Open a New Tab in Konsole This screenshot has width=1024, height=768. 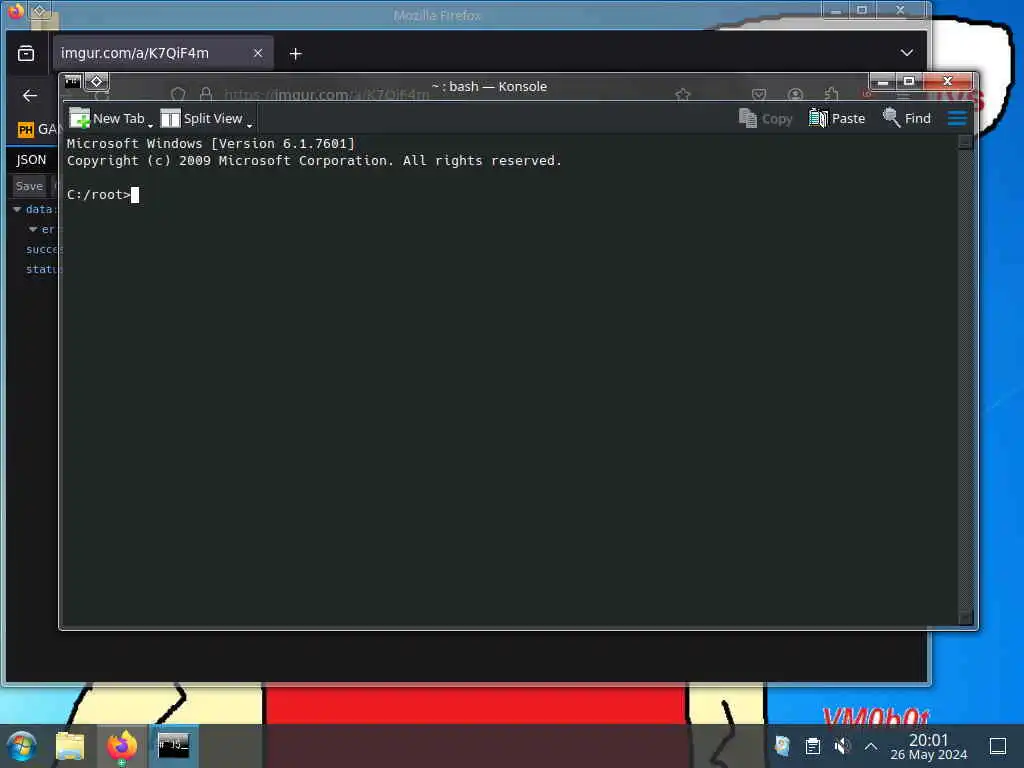pyautogui.click(x=107, y=119)
